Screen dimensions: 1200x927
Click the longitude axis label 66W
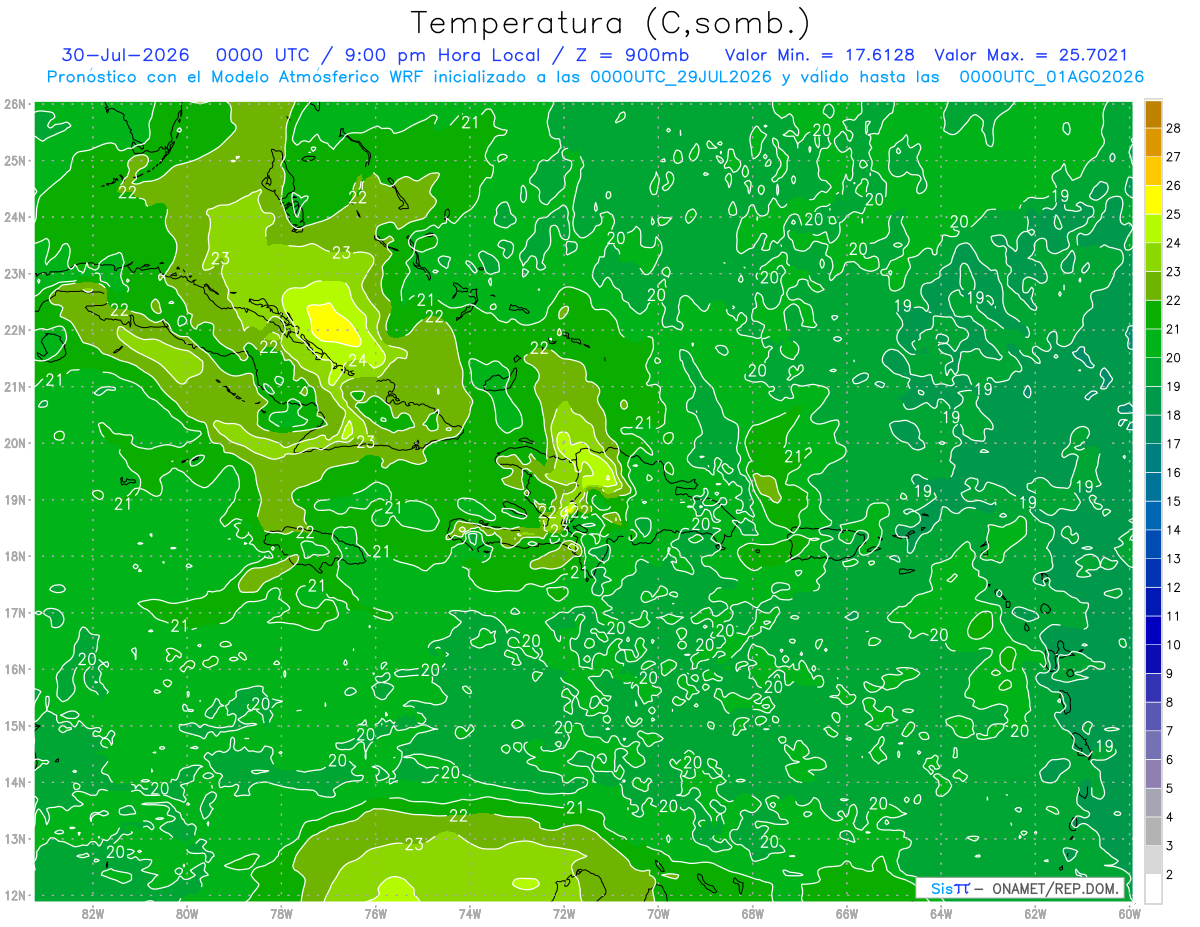tap(847, 913)
